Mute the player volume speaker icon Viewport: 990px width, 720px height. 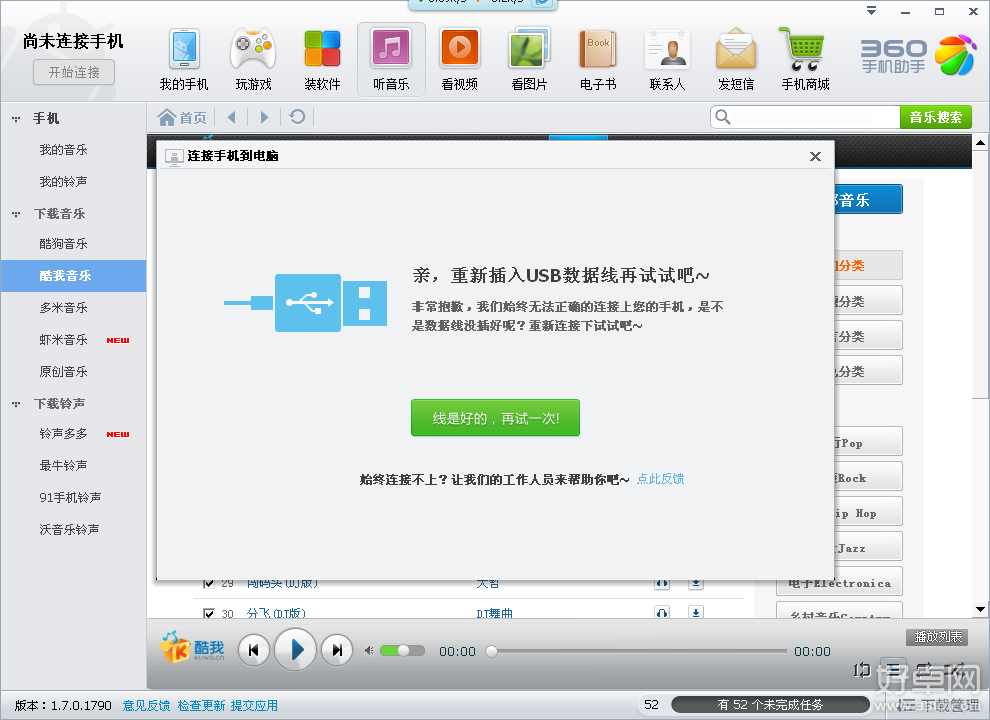(369, 651)
